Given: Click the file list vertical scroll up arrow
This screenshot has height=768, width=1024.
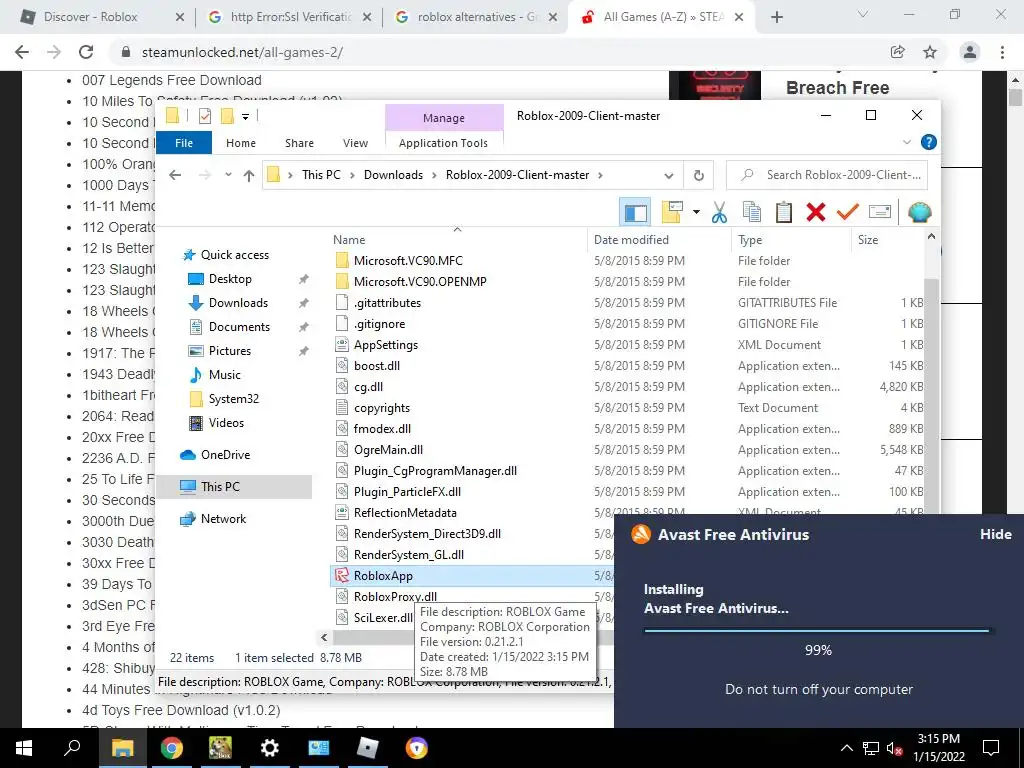Looking at the screenshot, I should click(x=931, y=236).
